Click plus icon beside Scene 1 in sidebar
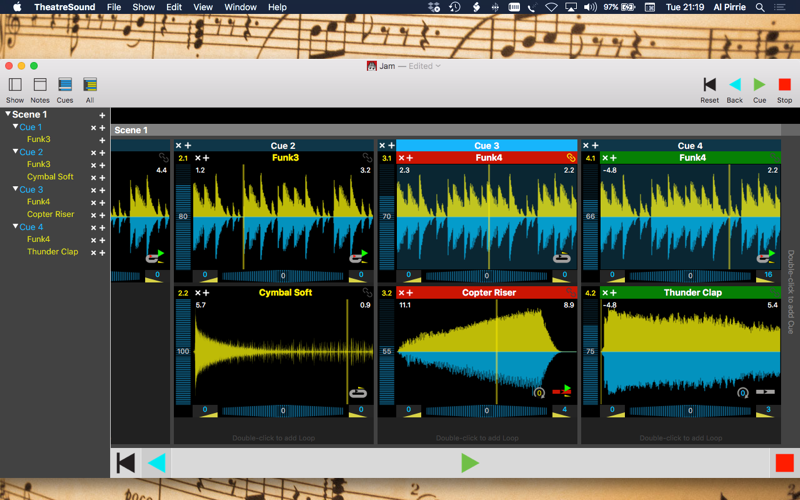This screenshot has width=800, height=500. click(x=102, y=115)
